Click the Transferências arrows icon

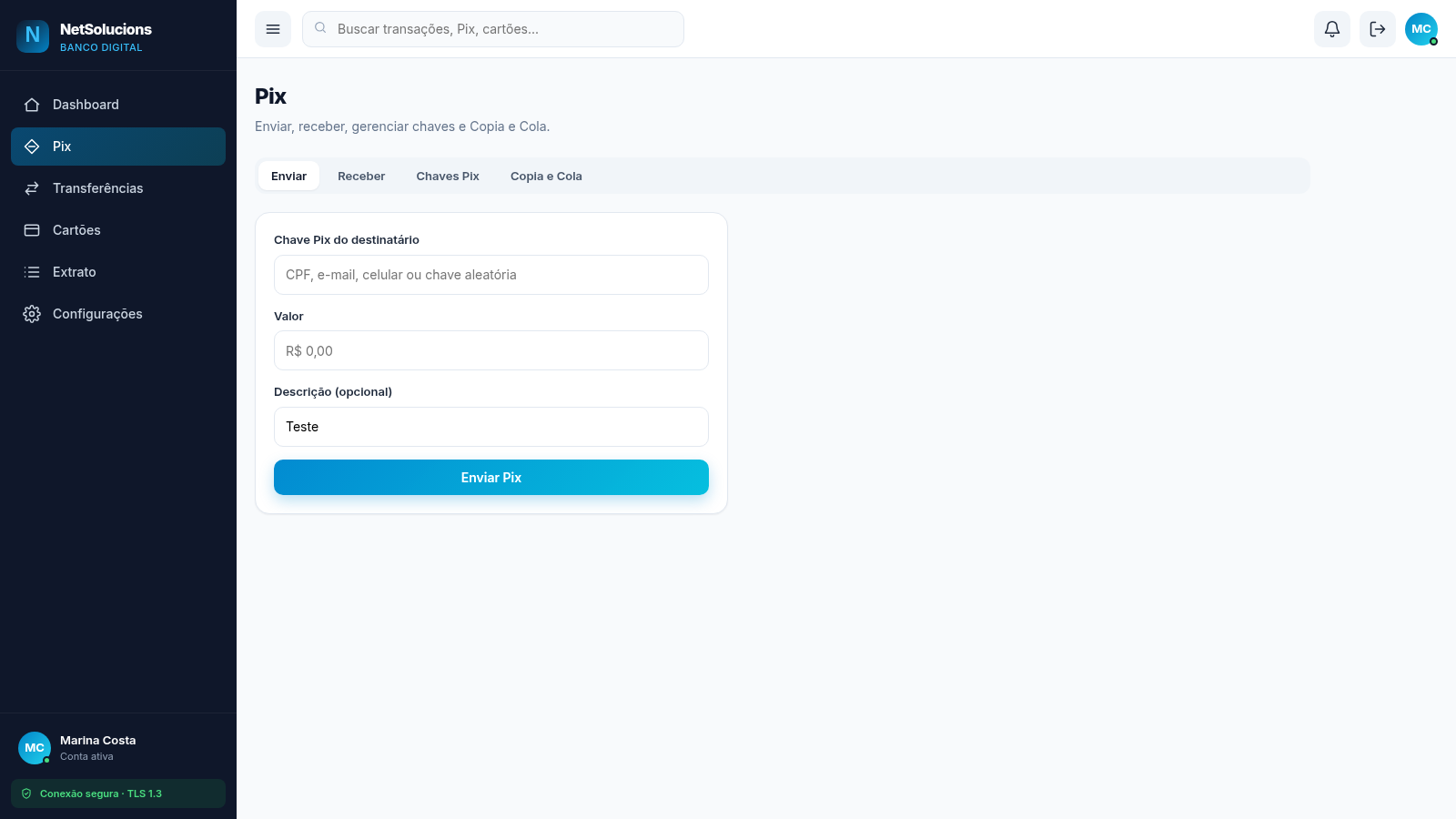click(32, 188)
